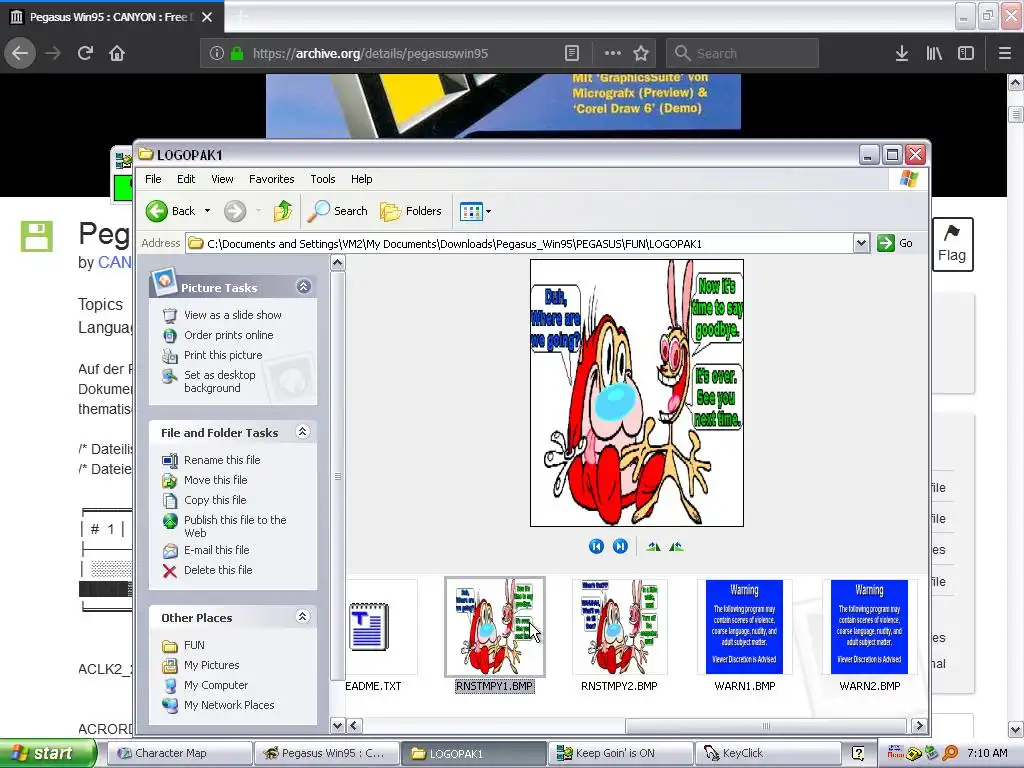
Task: Click the Flag button on archive page
Action: pos(952,244)
